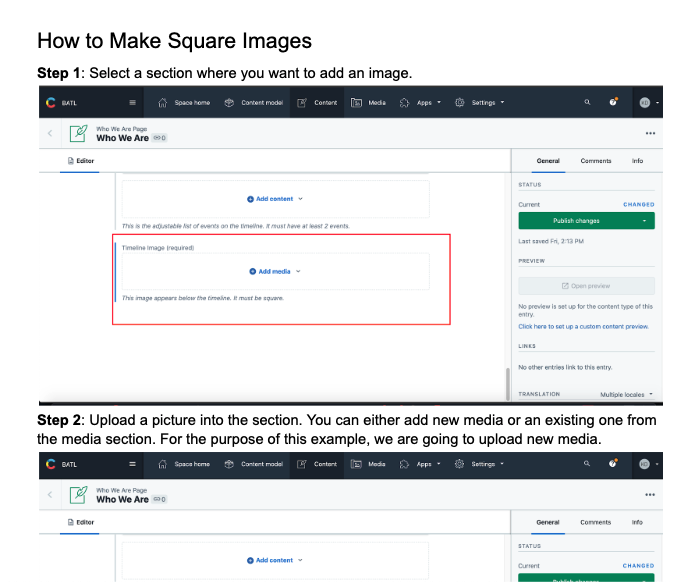Select Comments tab in Step 1 sidebar
The height and width of the screenshot is (582, 673).
click(x=596, y=161)
